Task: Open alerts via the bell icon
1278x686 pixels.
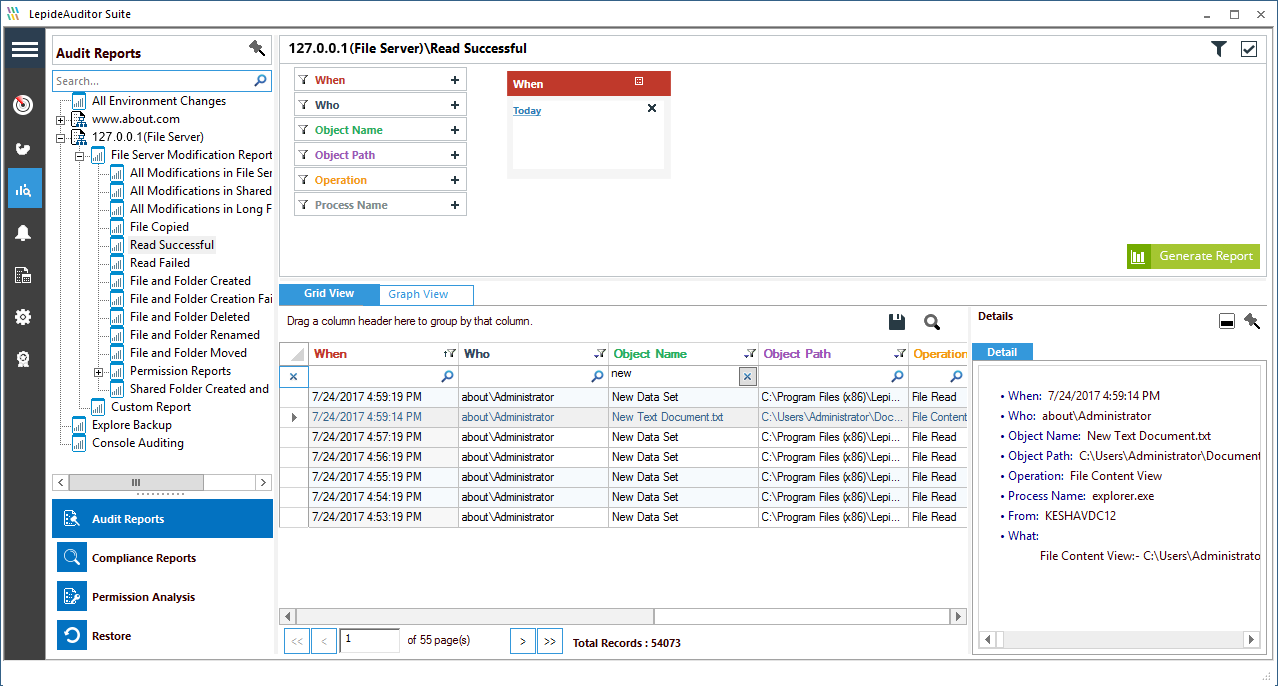Action: 23,233
